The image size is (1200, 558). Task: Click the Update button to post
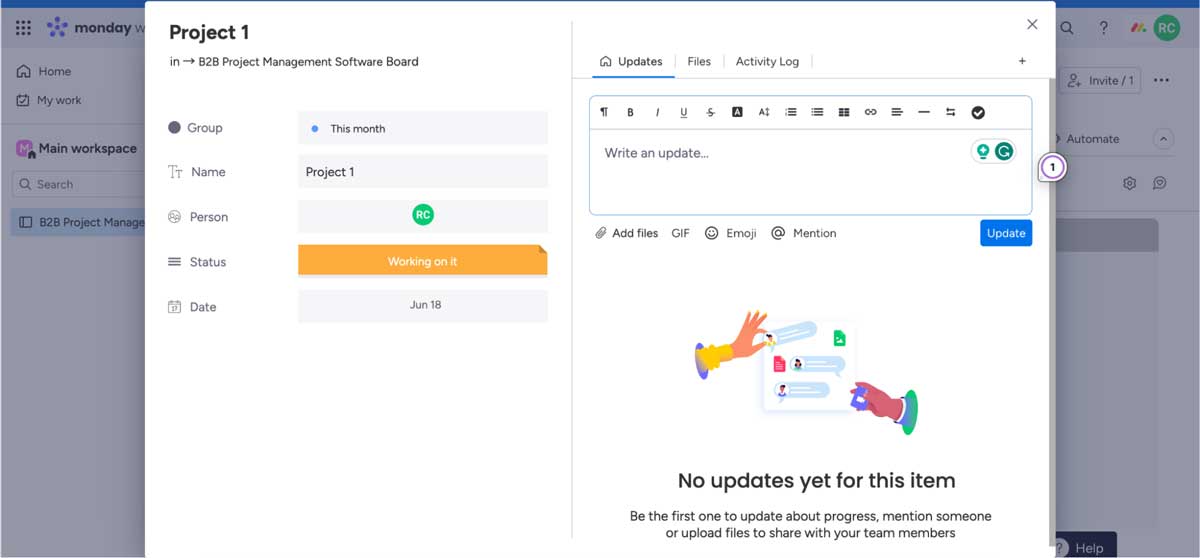coord(1006,233)
